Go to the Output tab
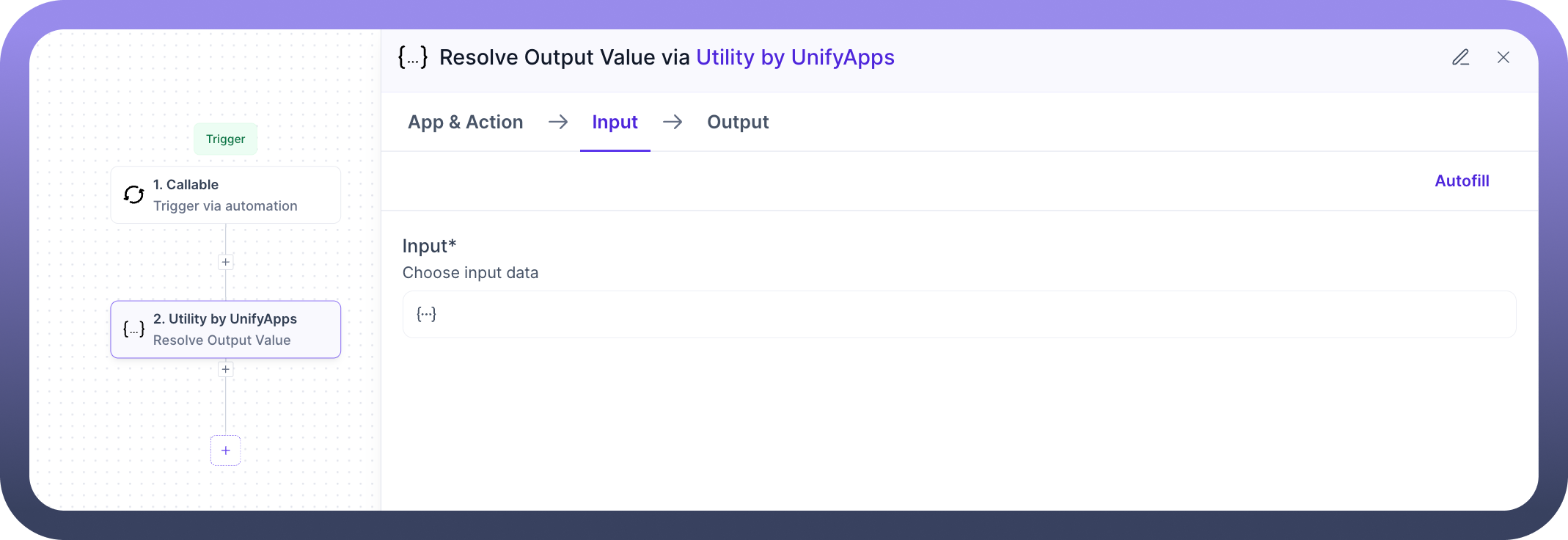The height and width of the screenshot is (540, 1568). point(737,122)
